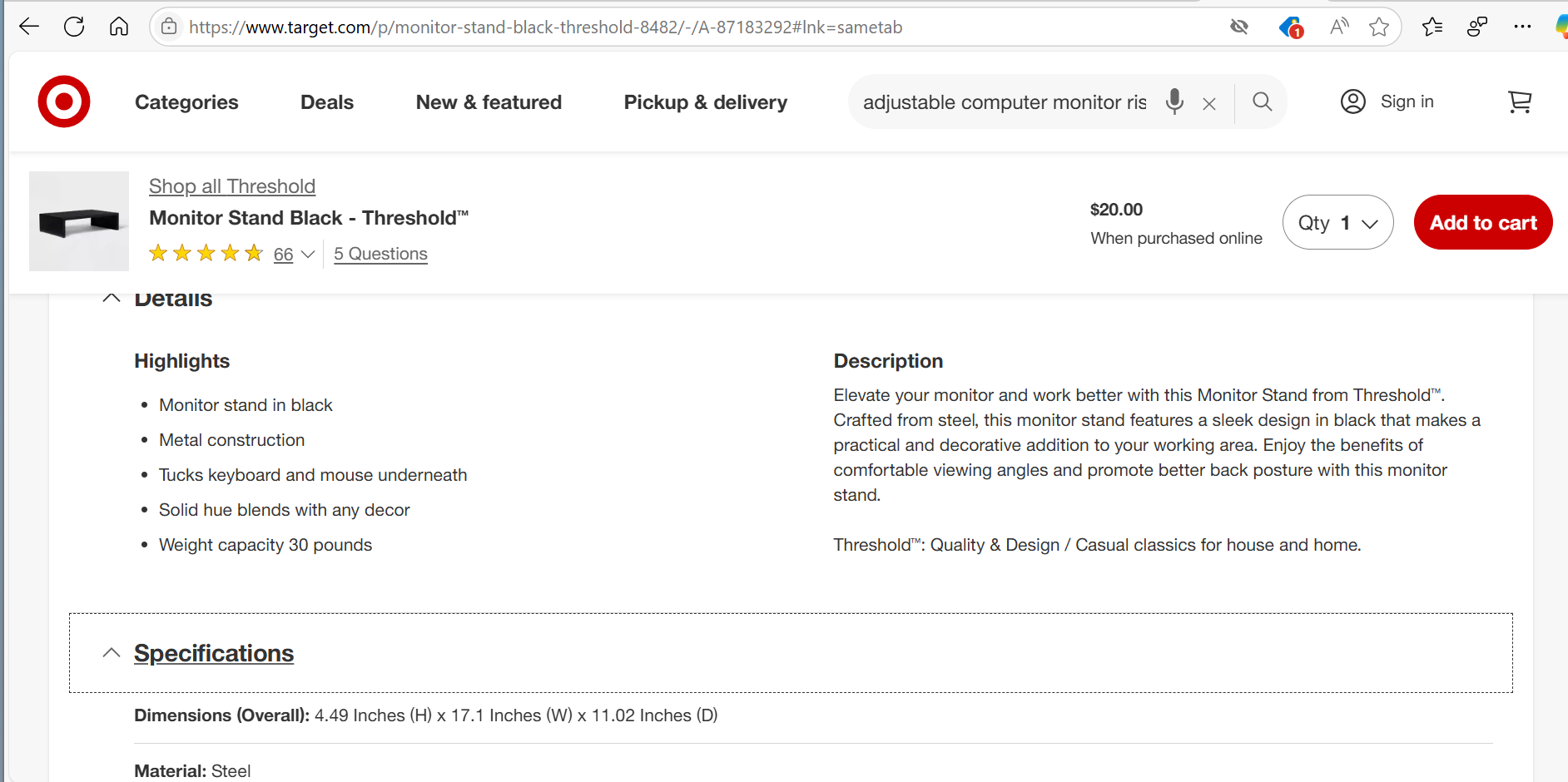Image resolution: width=1568 pixels, height=782 pixels.
Task: Open the Qty quantity dropdown
Action: (x=1337, y=223)
